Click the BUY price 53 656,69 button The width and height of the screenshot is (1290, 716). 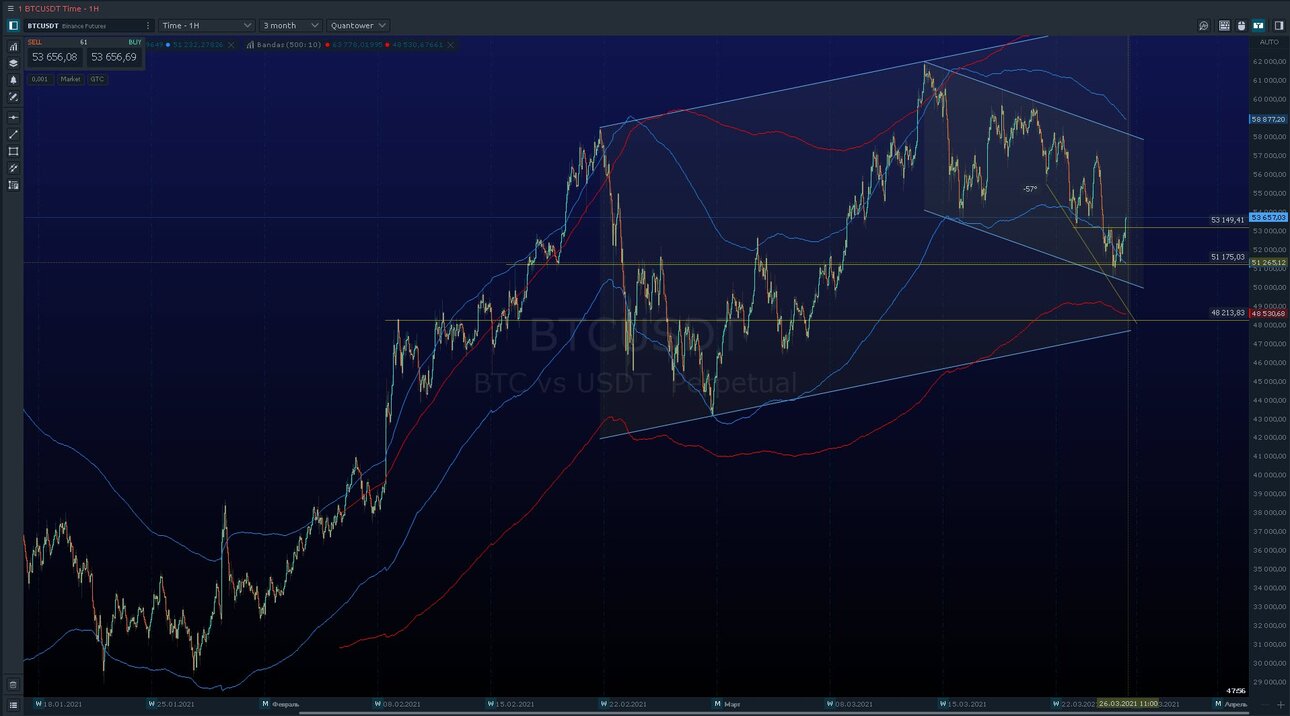tap(114, 55)
